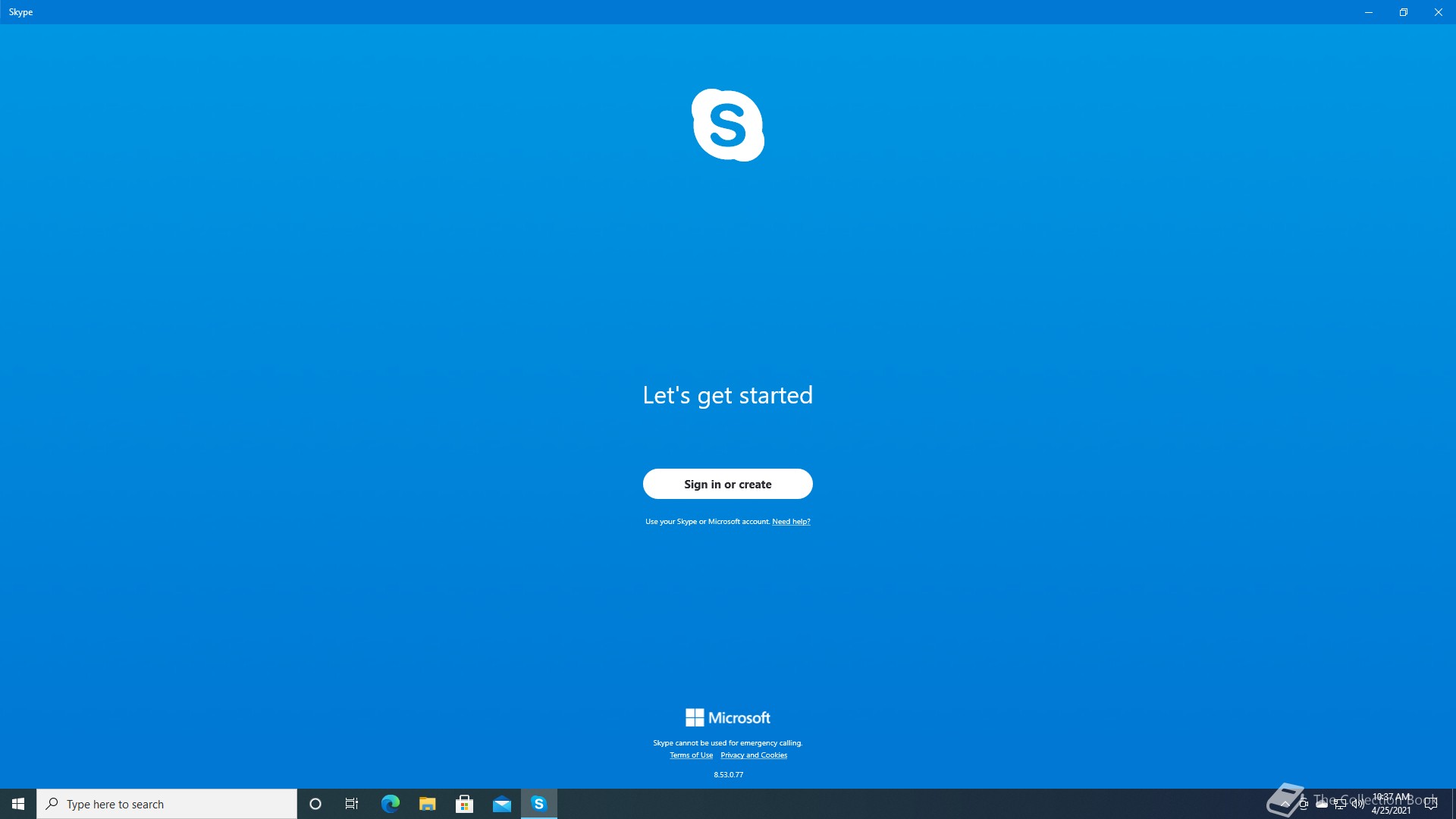Open File Explorer from the taskbar

point(427,804)
